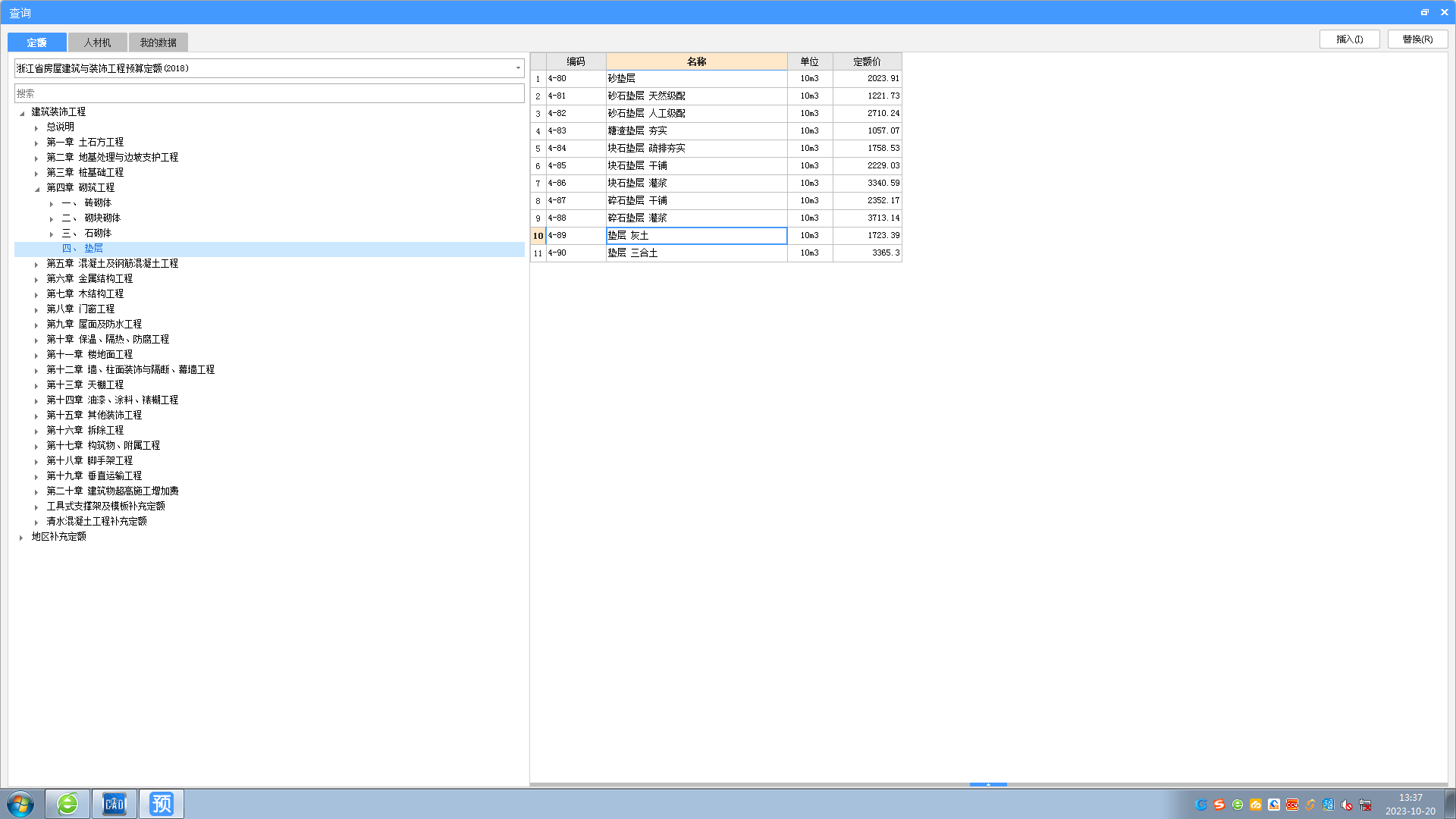Click the CC4 red tray icon

coord(1292,805)
